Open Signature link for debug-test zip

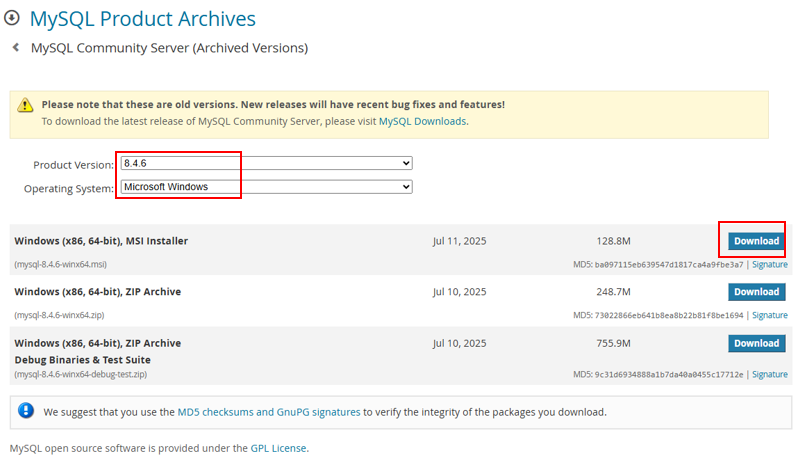click(769, 374)
